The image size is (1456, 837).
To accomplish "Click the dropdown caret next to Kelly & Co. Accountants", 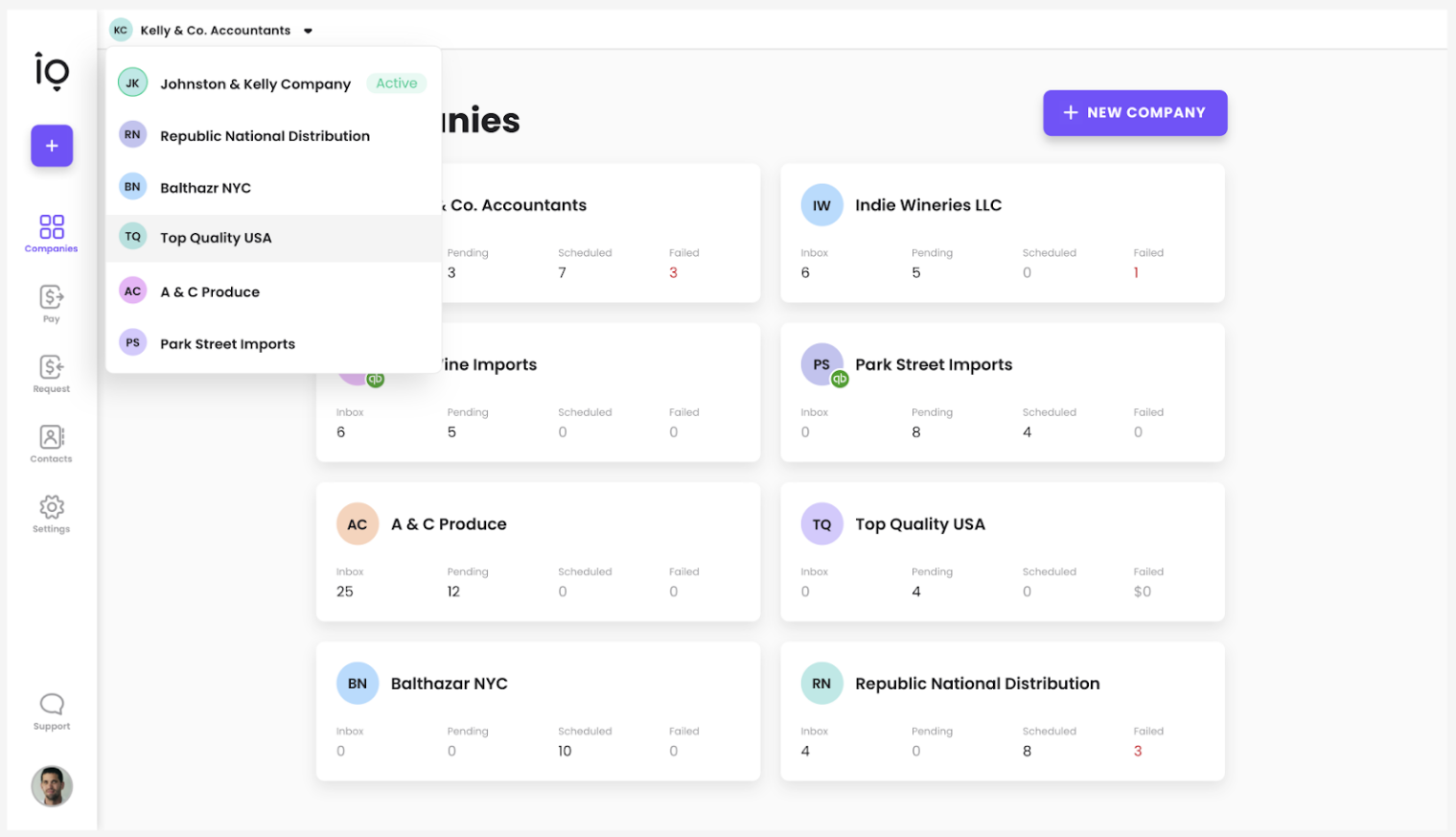I will click(308, 31).
